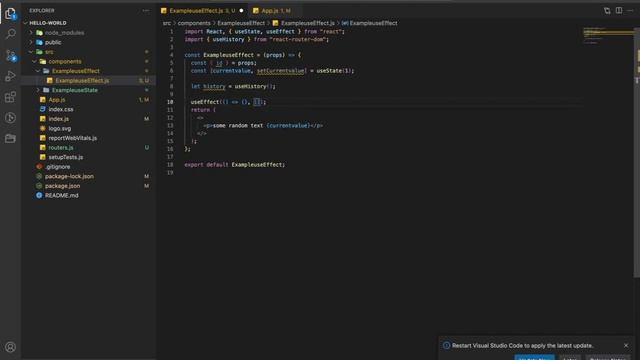Open the Source Control view
This screenshot has width=640, height=360.
tap(10, 55)
